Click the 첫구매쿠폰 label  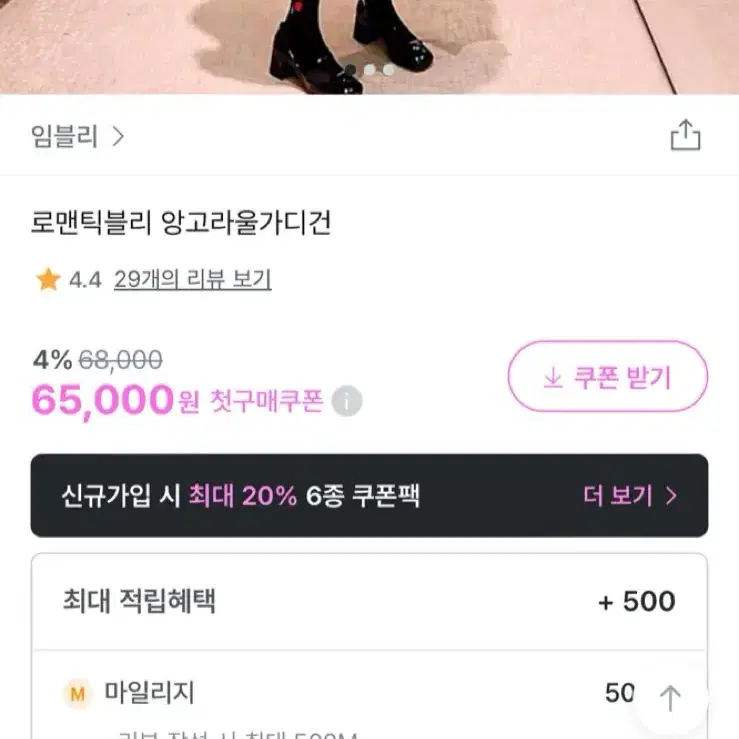click(x=266, y=401)
